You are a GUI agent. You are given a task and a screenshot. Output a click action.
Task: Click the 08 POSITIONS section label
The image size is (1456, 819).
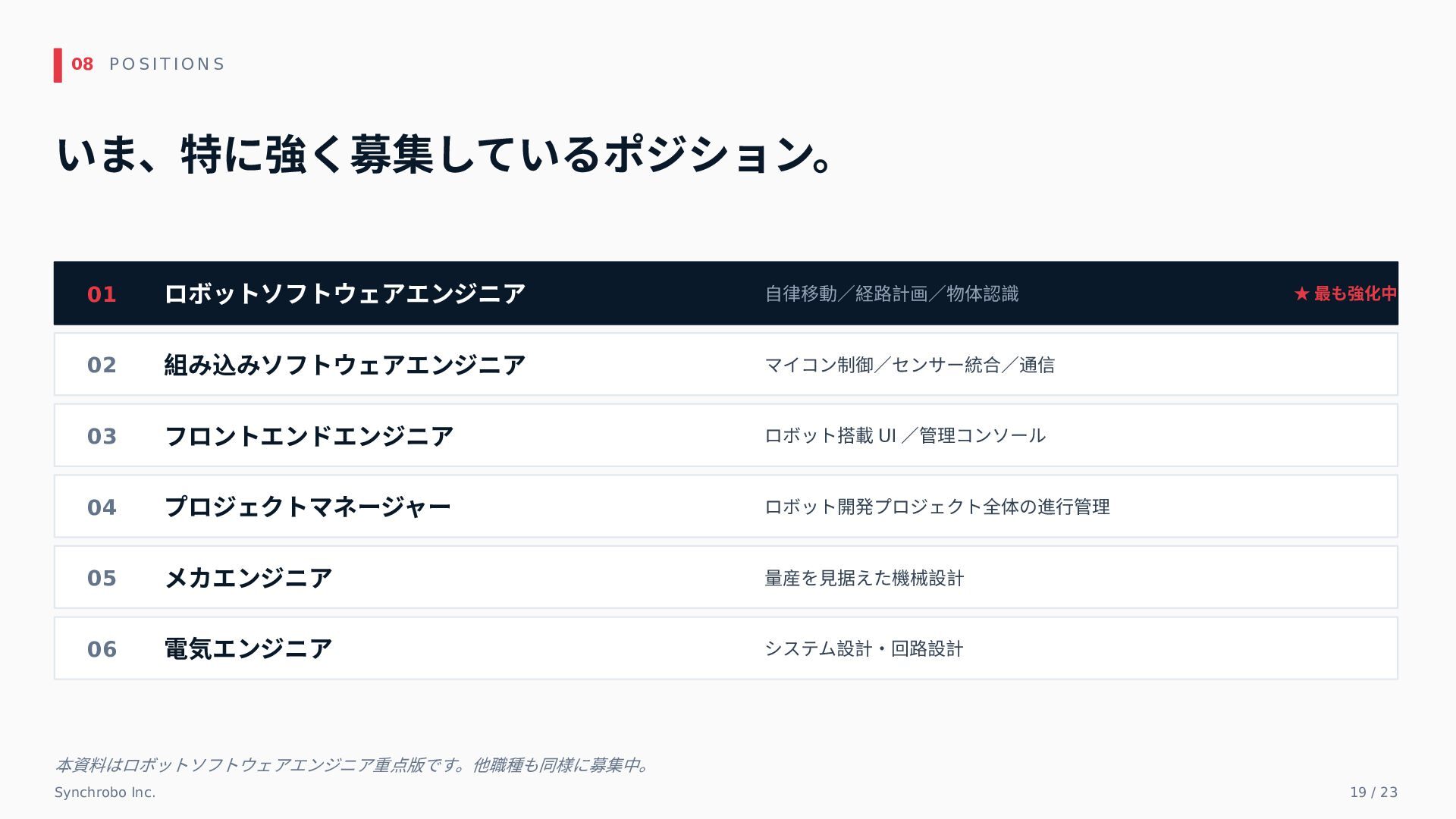(x=148, y=64)
